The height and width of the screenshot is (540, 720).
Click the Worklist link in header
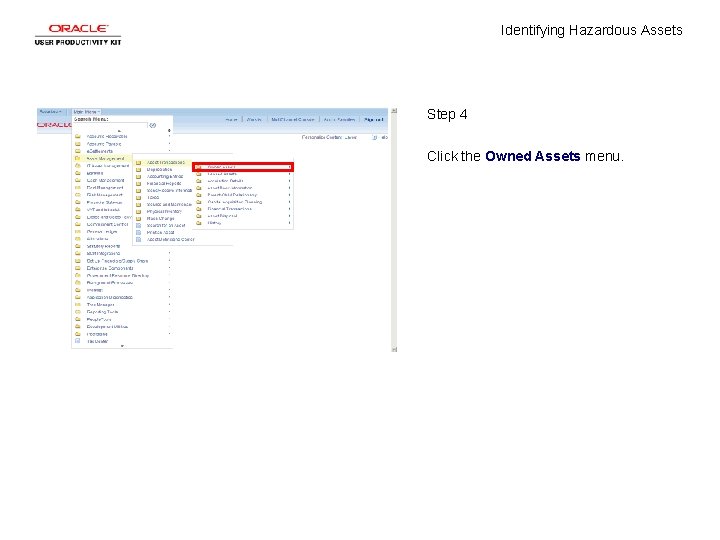point(254,120)
